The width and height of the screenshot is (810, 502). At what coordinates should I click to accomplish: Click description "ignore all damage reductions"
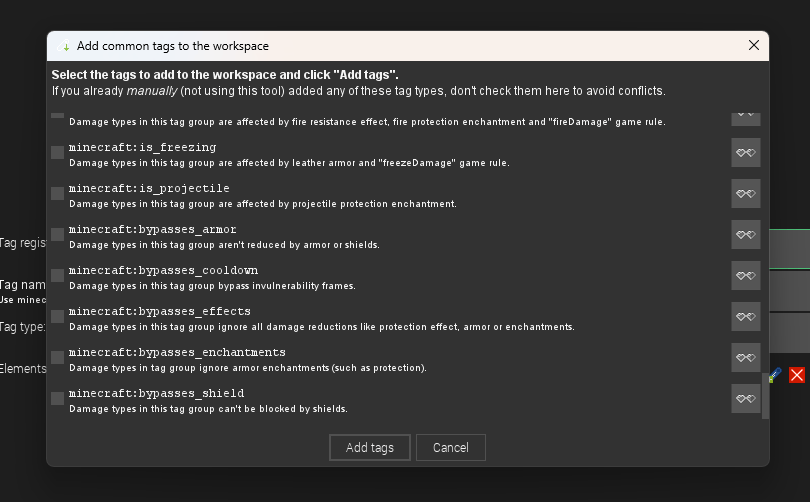[x=322, y=326]
